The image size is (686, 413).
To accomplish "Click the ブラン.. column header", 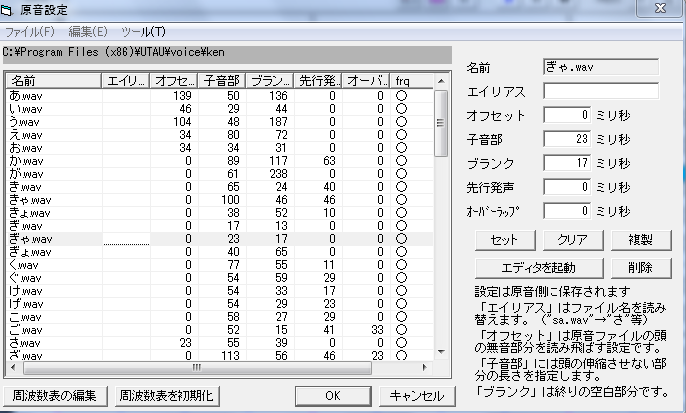I will (x=270, y=81).
